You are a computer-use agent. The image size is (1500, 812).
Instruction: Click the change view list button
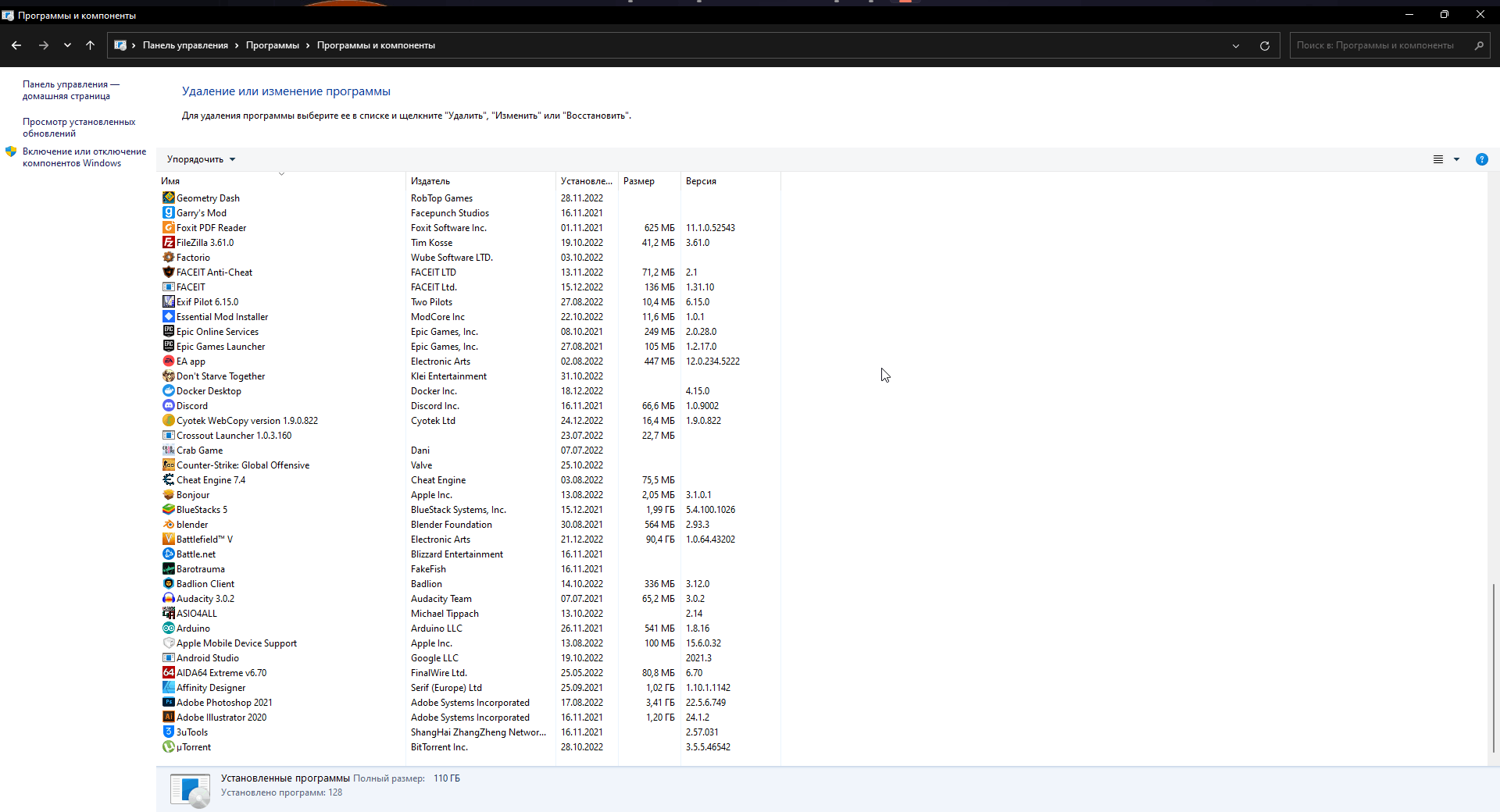pyautogui.click(x=1437, y=159)
